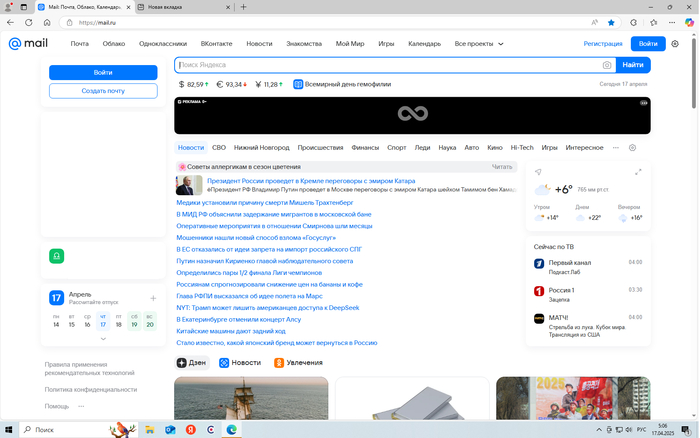Open browser menu three dots
Screen dimensions: 700x438
[672, 22]
